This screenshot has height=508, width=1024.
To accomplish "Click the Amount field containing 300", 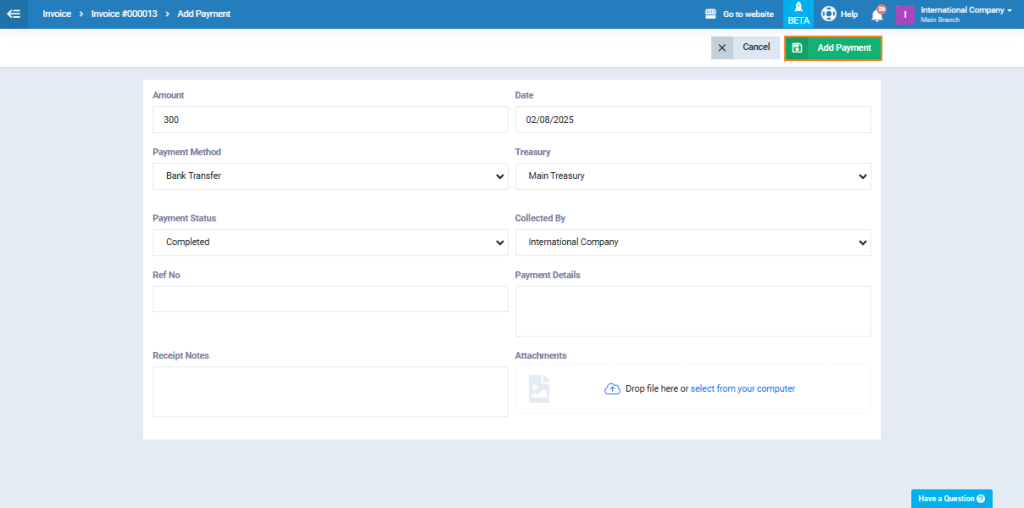I will [330, 119].
